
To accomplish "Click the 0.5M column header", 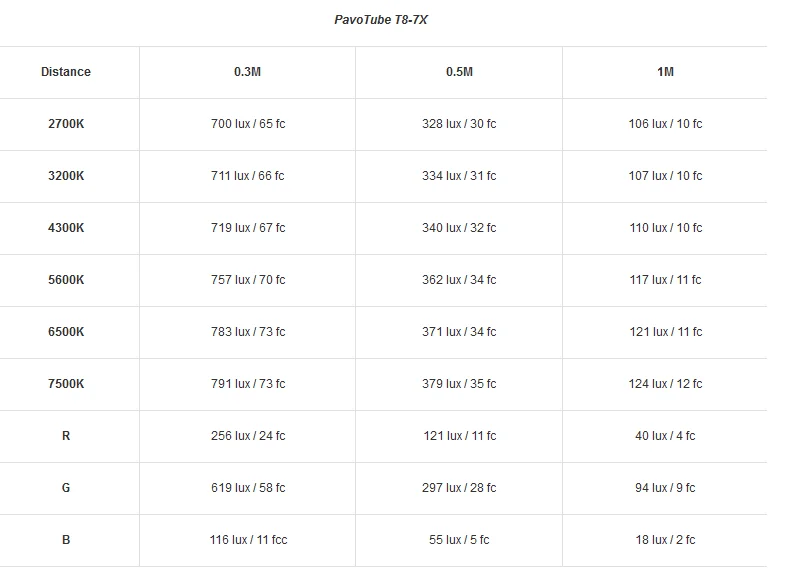I will click(459, 72).
